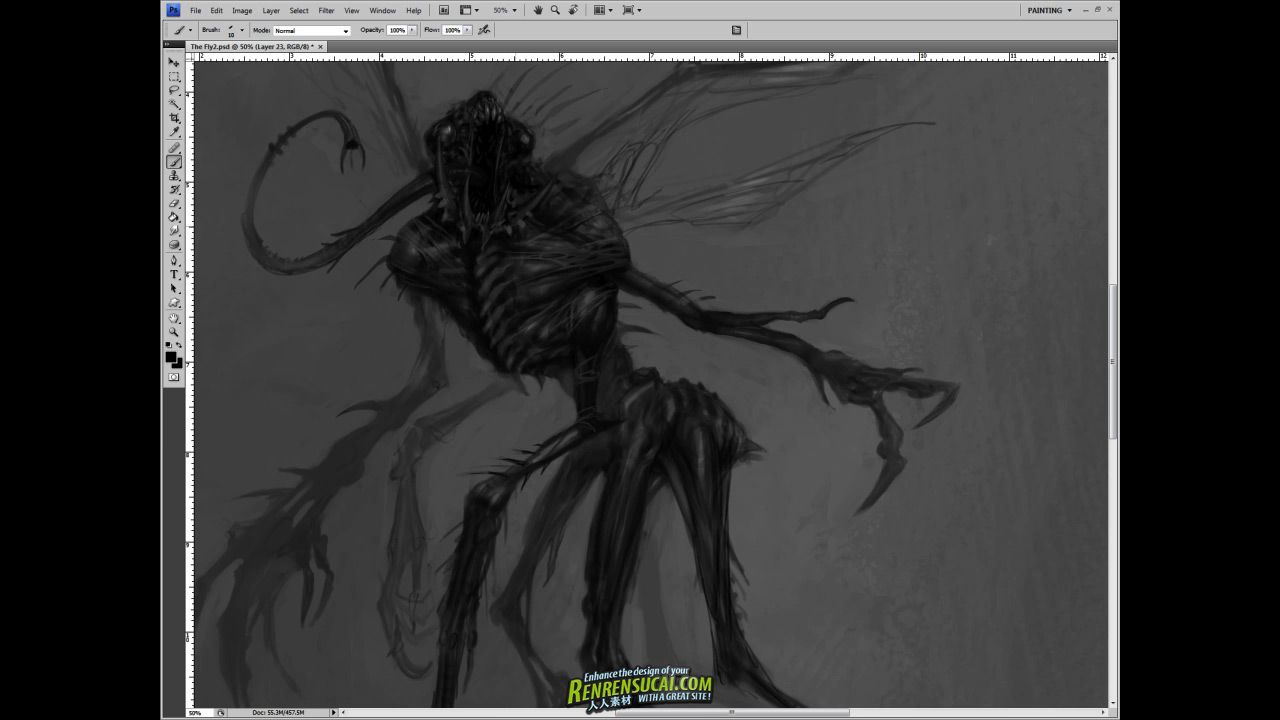
Task: Click the status bar zoom percentage field
Action: click(198, 712)
